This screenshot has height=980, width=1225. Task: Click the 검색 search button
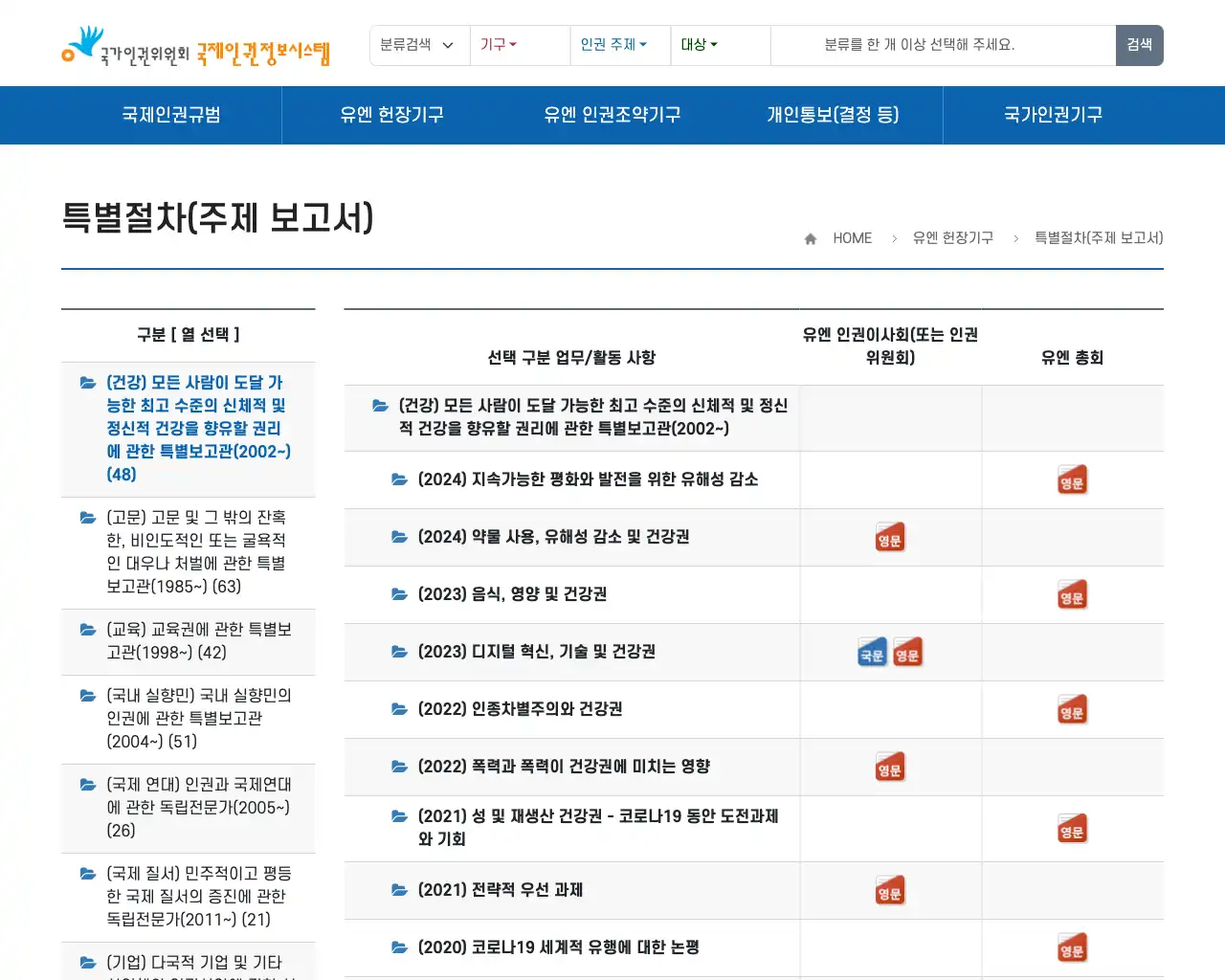coord(1139,45)
